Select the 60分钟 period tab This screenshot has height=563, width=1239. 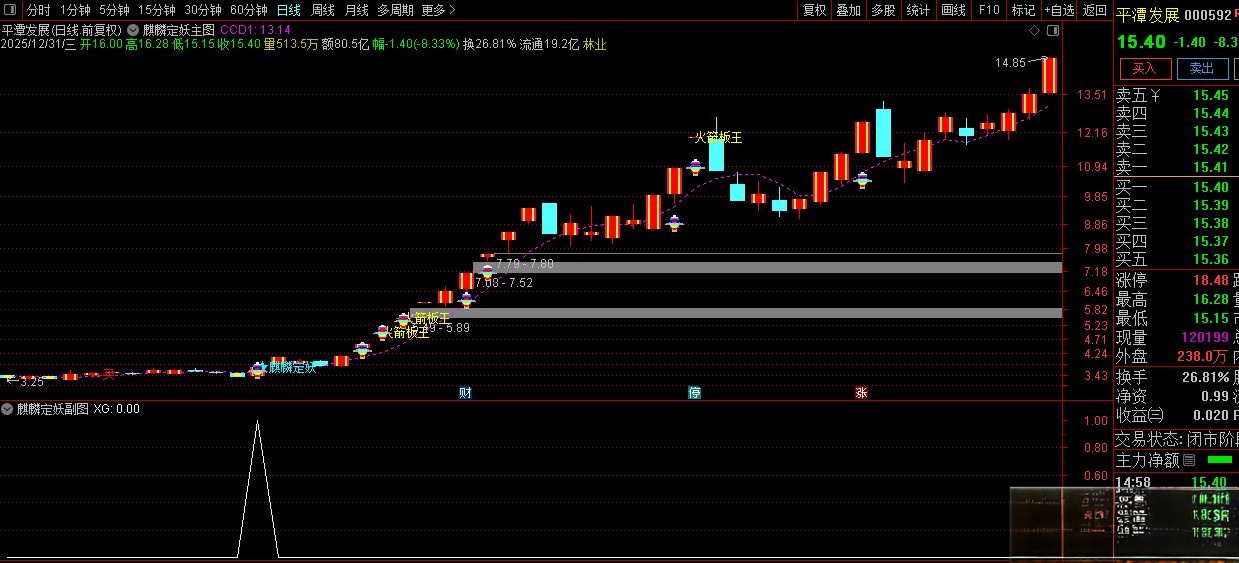248,10
